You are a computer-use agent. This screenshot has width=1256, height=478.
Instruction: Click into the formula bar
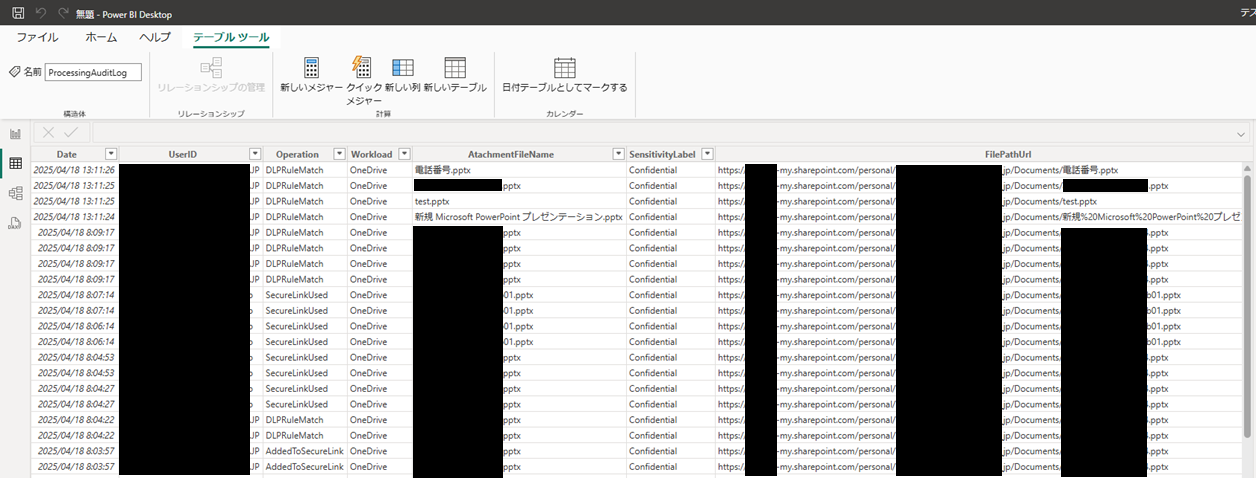pos(662,133)
